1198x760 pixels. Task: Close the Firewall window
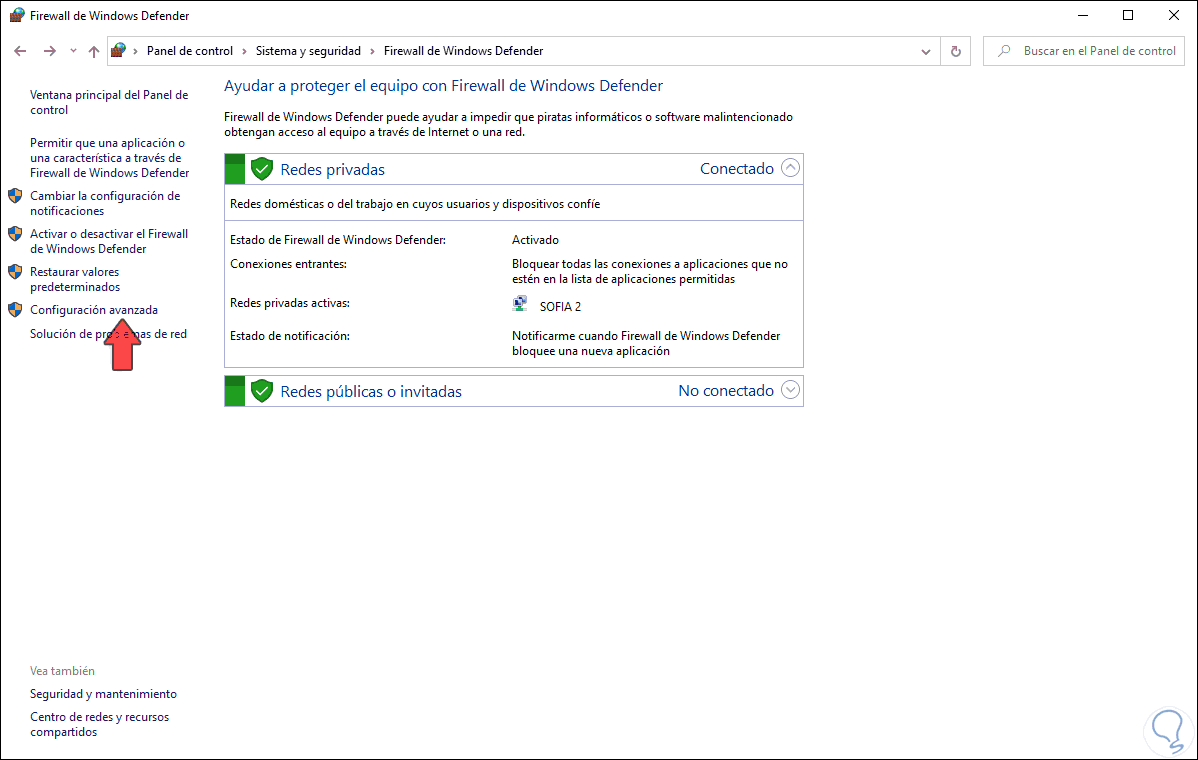(1174, 15)
